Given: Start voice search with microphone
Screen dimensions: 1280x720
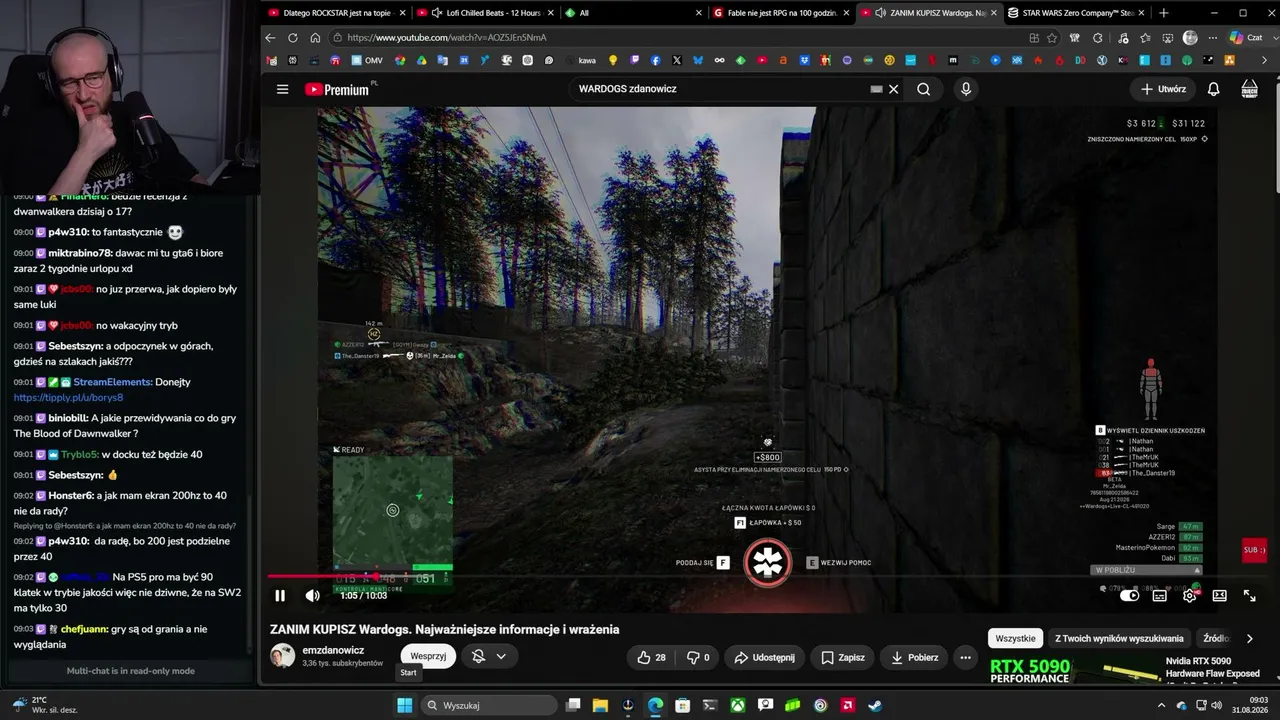Looking at the screenshot, I should click(966, 89).
